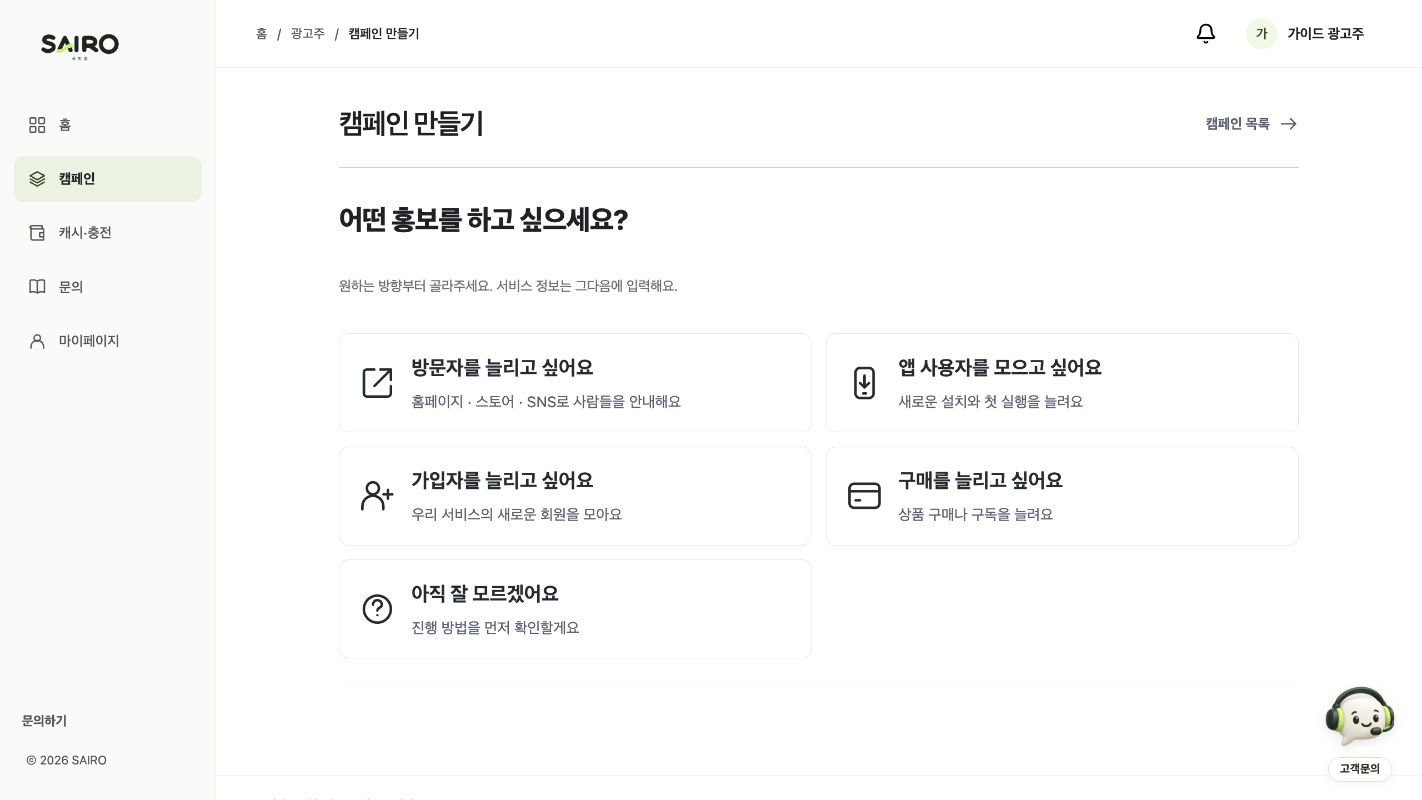
Task: Choose 앱 사용자를 모으고 싶어요 option
Action: click(x=1062, y=383)
